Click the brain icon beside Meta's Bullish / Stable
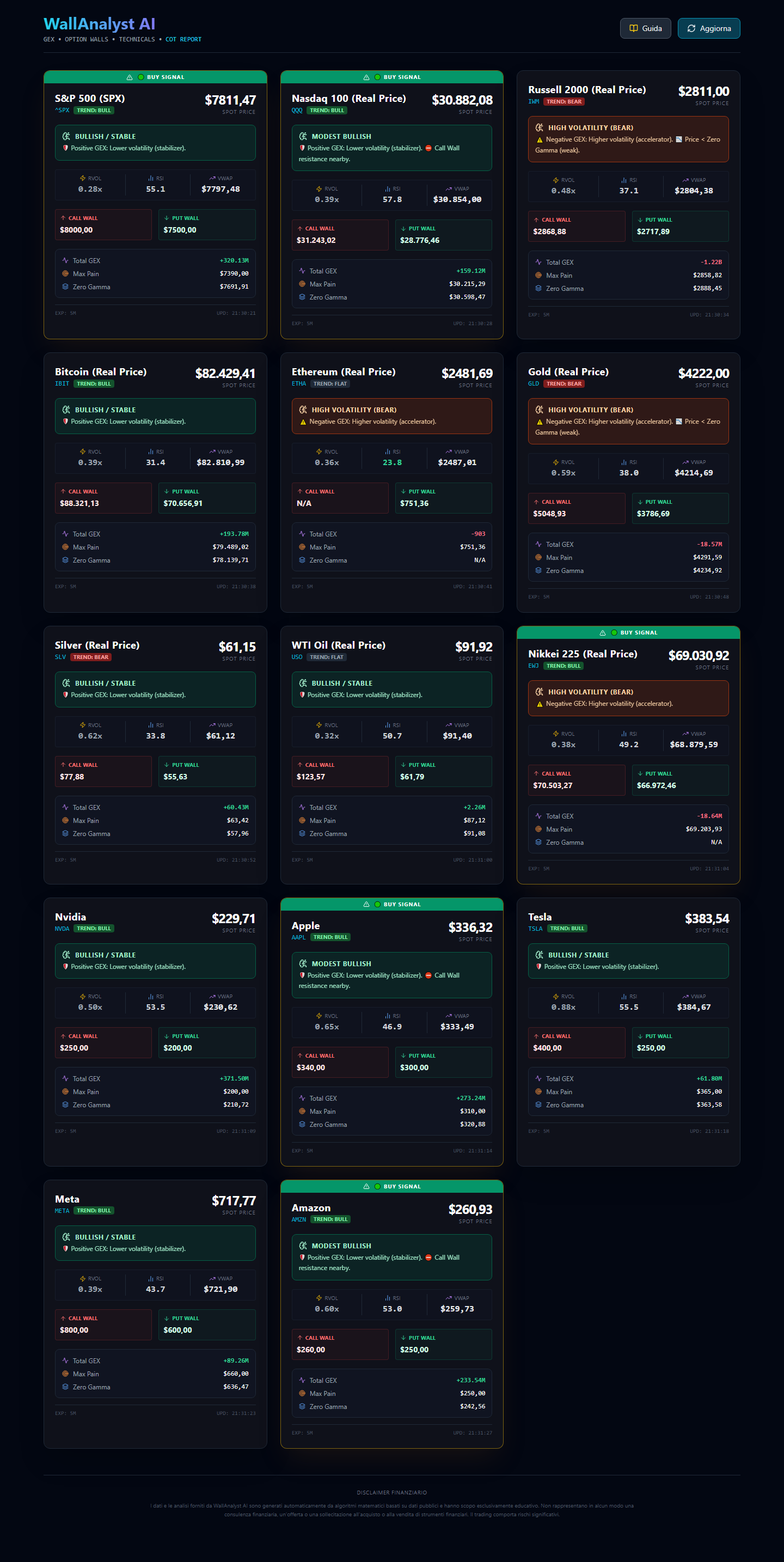784x1562 pixels. 66,1237
